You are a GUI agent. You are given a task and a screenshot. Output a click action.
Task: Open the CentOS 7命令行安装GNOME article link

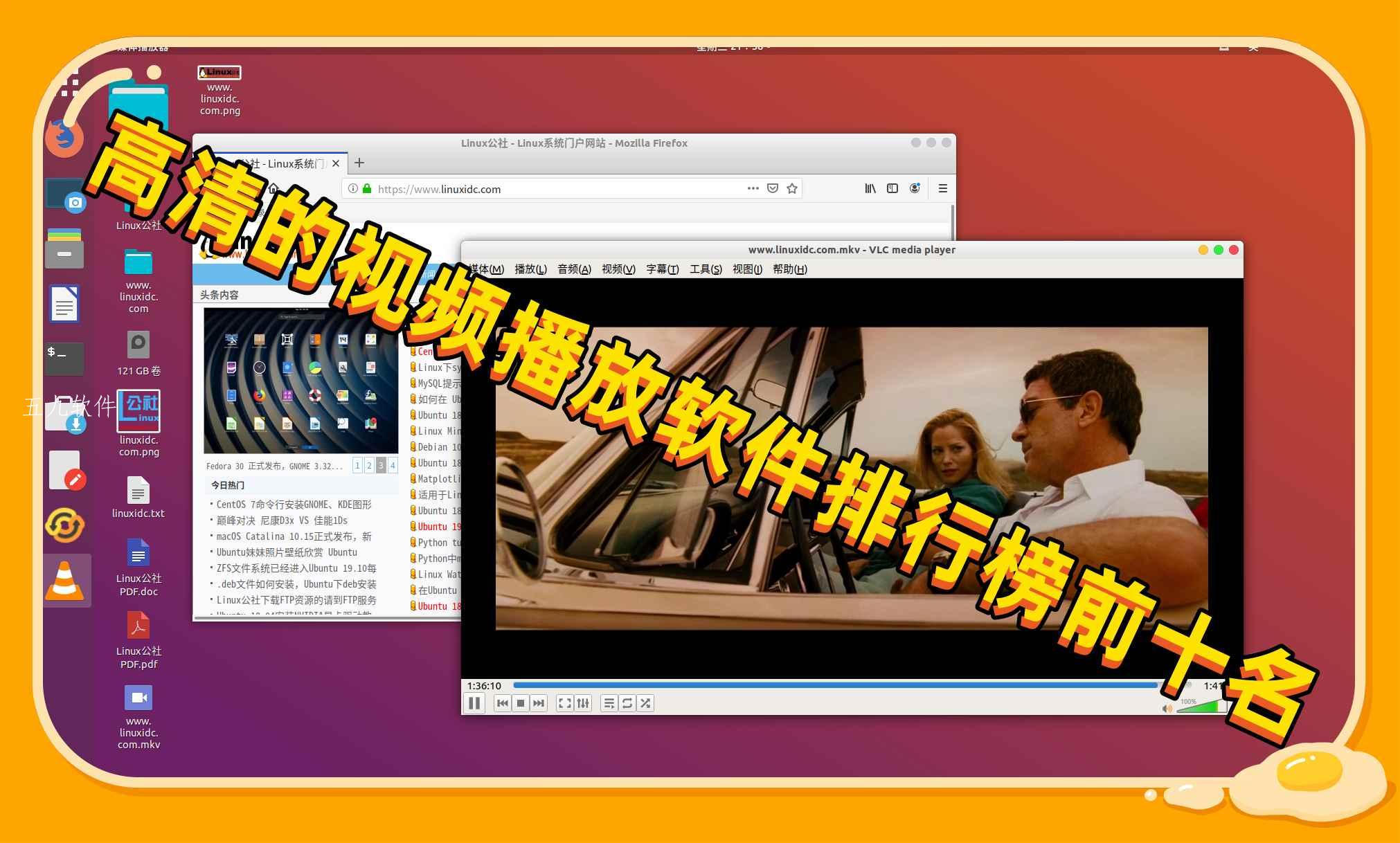294,505
